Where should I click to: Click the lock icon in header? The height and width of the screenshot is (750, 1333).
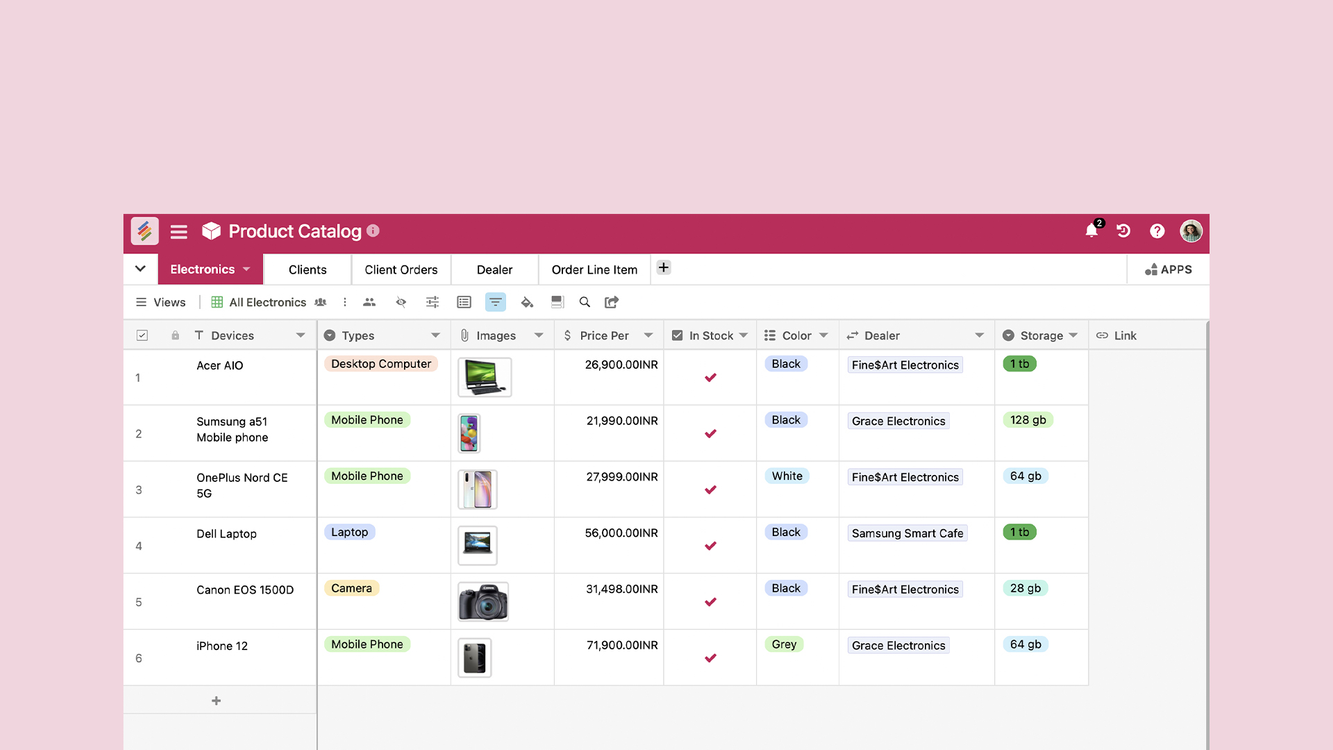click(x=175, y=336)
